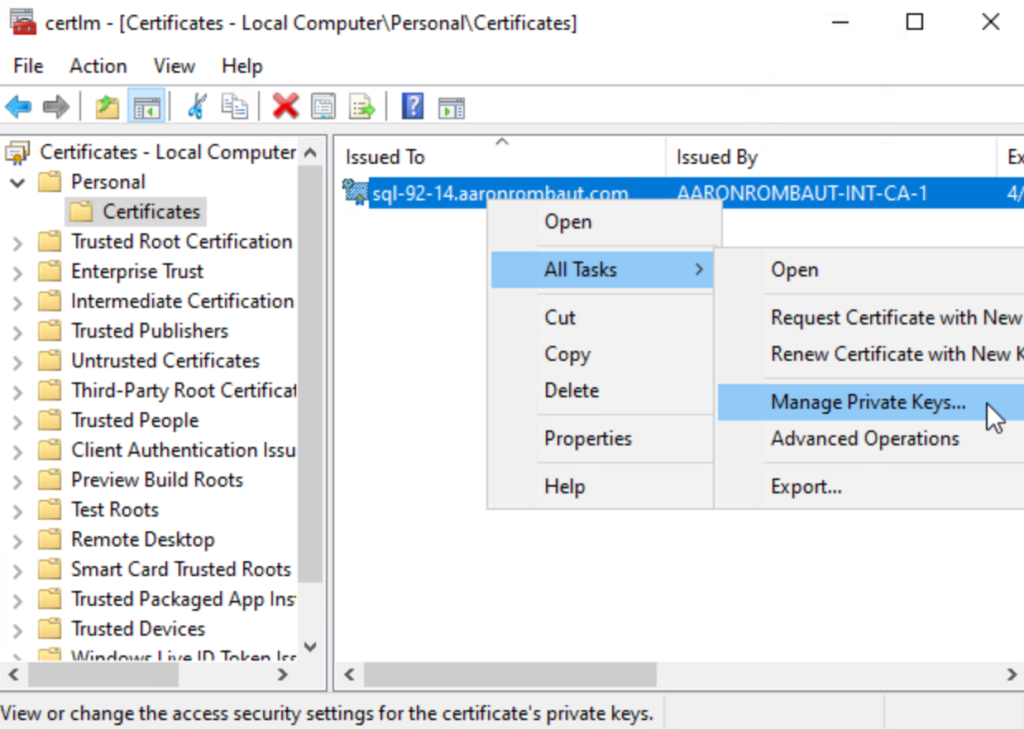Image resolution: width=1024 pixels, height=730 pixels.
Task: Collapse the Personal folder node
Action: coord(17,183)
